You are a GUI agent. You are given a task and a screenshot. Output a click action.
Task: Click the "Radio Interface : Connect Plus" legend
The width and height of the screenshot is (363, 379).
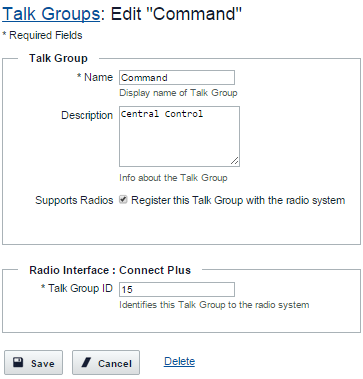click(x=110, y=270)
